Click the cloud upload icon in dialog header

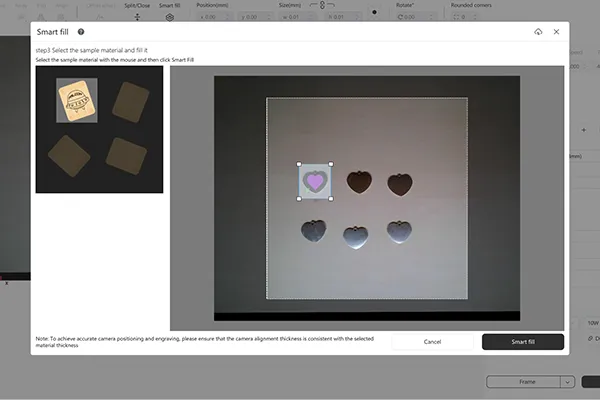(538, 32)
